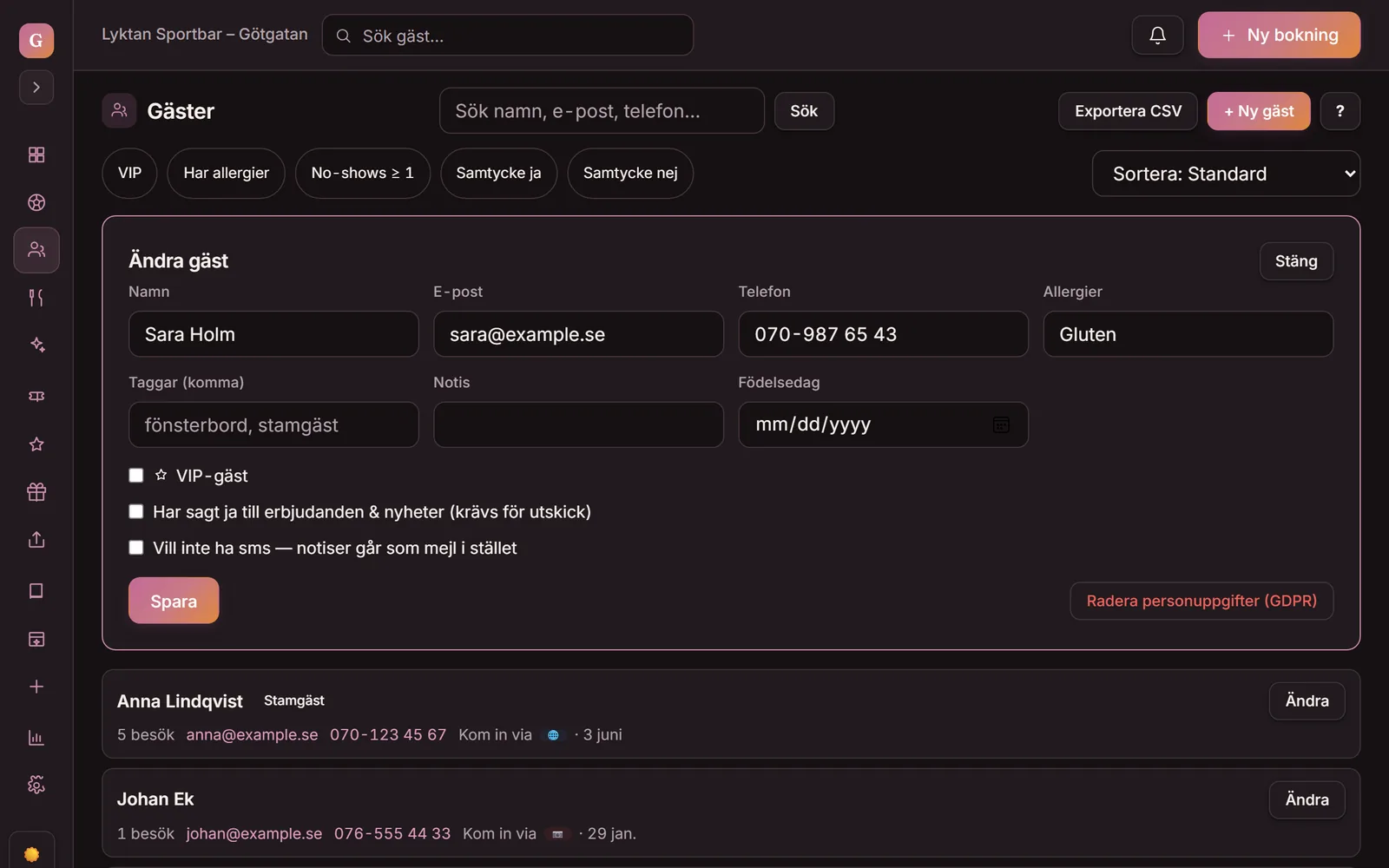Open the Sortera: Standard dropdown

coord(1226,174)
